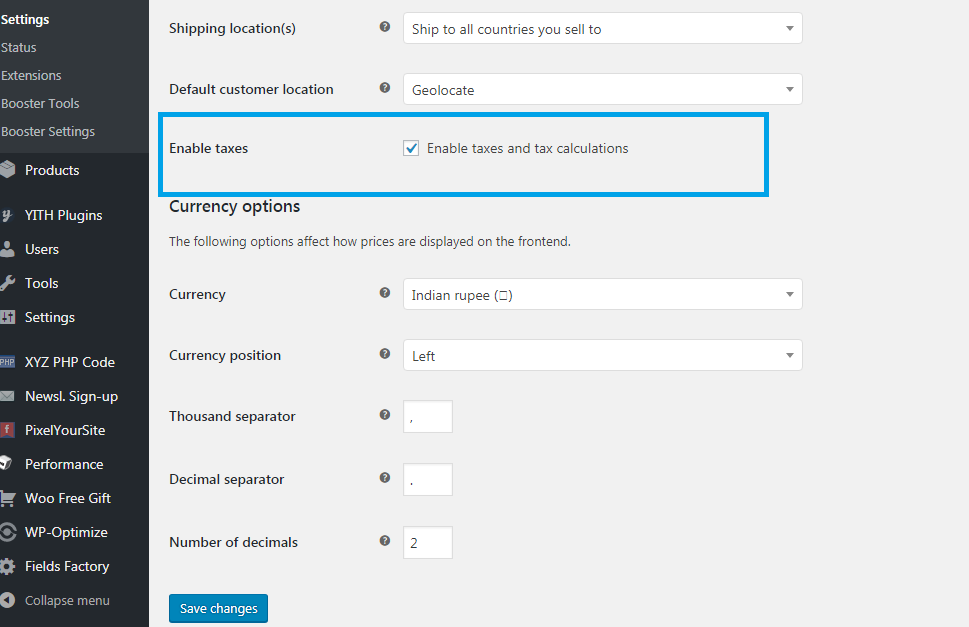
Task: Click the Products box icon in sidebar
Action: pyautogui.click(x=7, y=170)
